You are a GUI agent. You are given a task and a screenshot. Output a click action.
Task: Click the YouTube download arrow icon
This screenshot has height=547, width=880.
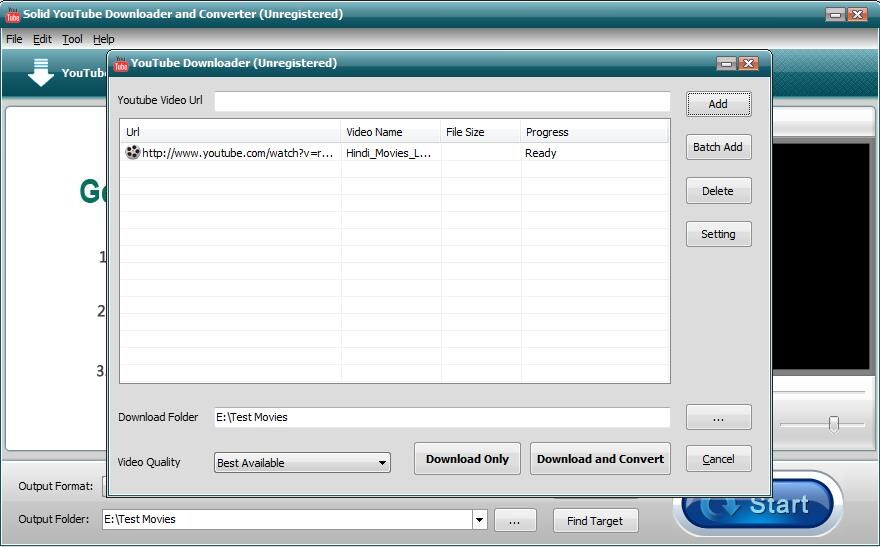coord(40,72)
